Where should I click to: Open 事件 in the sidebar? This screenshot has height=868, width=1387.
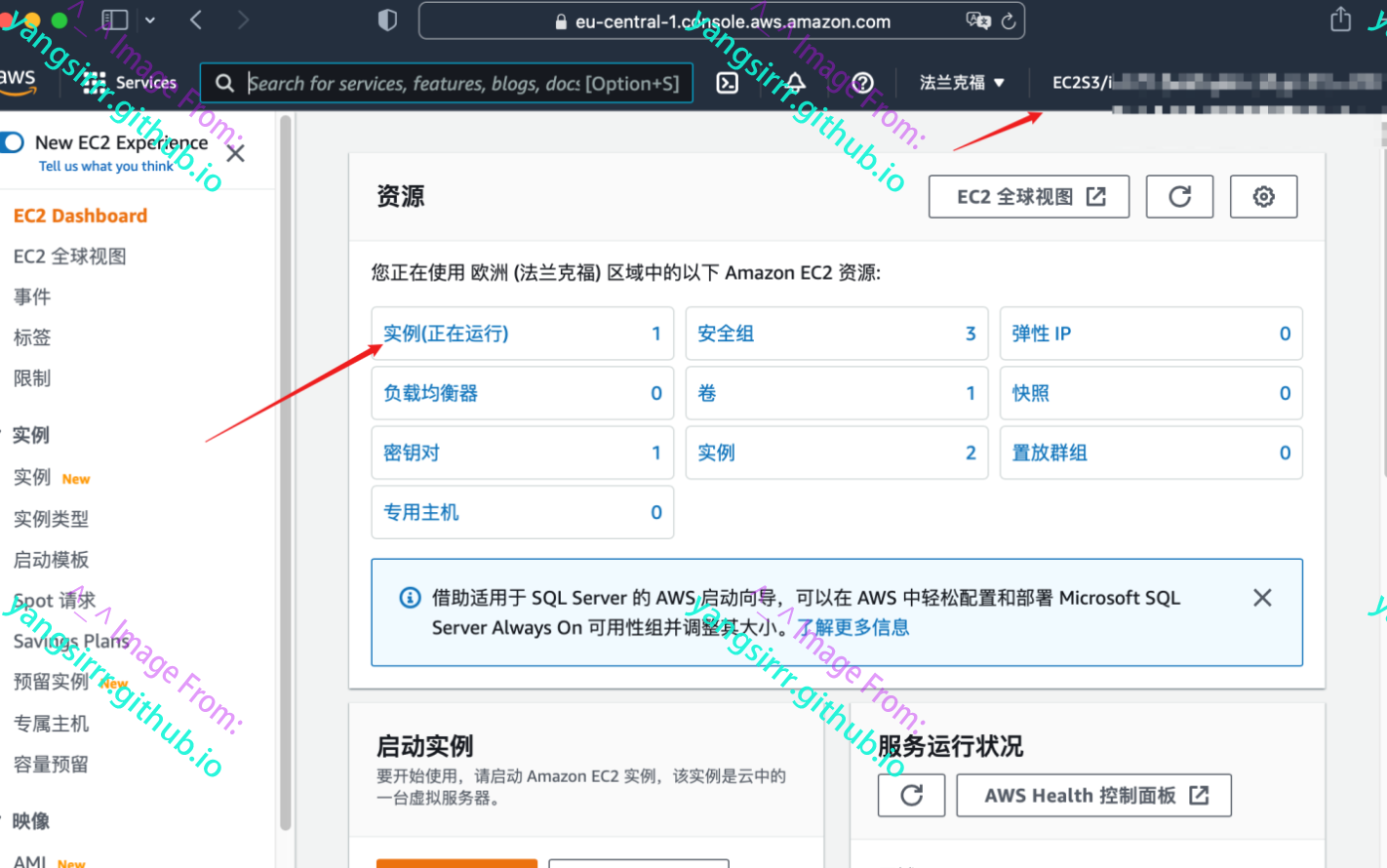32,296
